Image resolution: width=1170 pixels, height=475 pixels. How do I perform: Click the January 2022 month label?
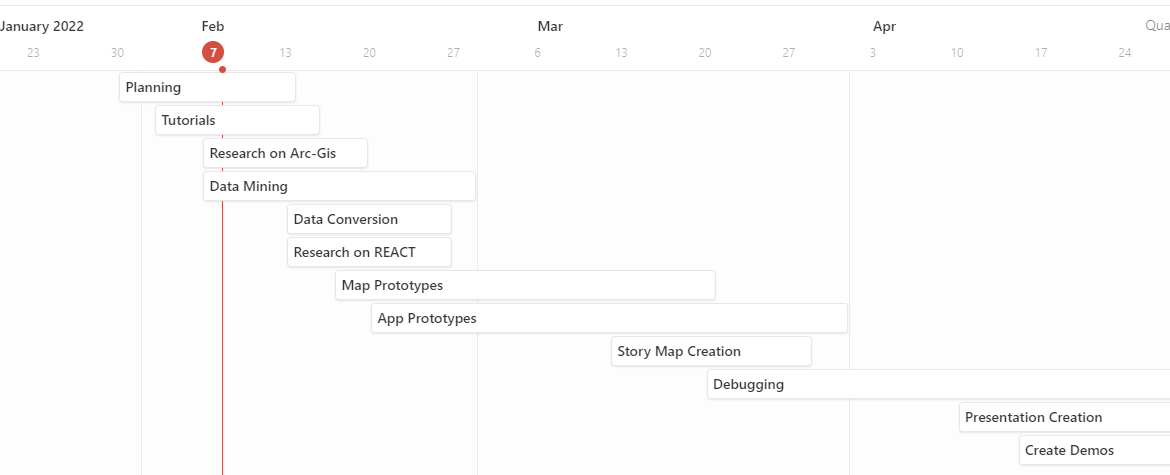click(x=42, y=26)
